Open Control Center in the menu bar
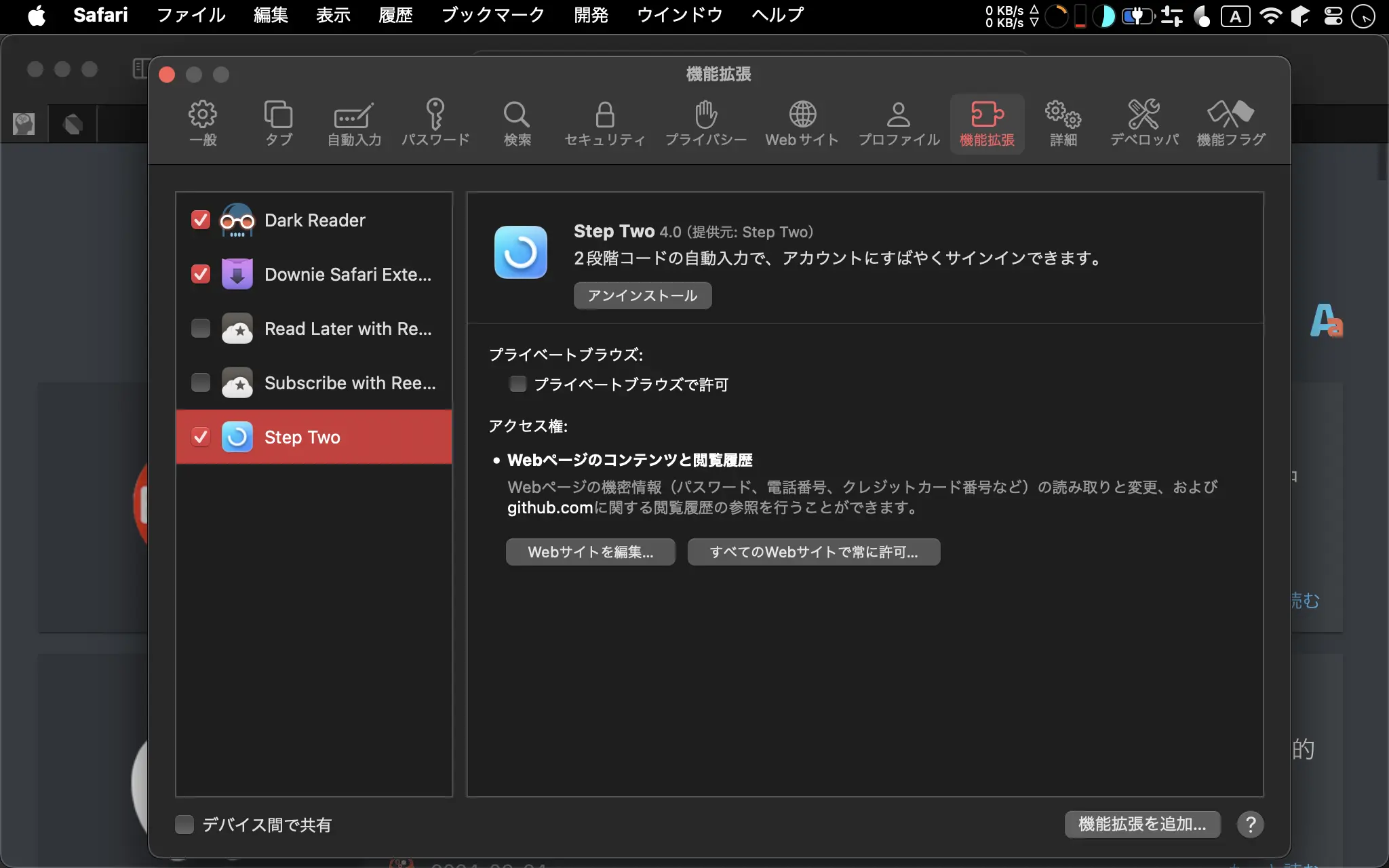1389x868 pixels. (x=1333, y=16)
